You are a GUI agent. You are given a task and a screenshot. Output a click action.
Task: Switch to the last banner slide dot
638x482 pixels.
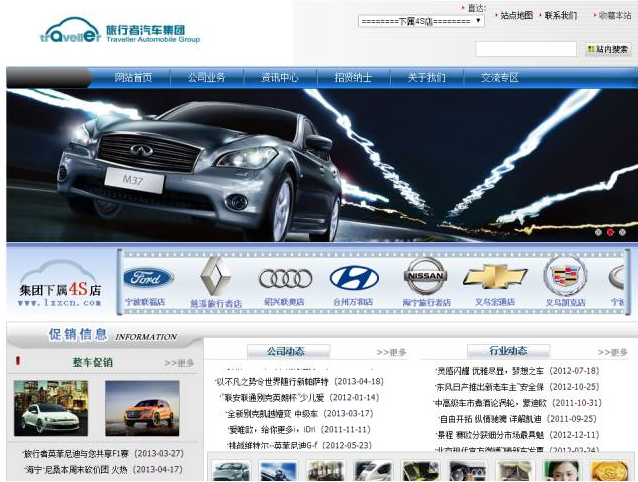tap(622, 232)
